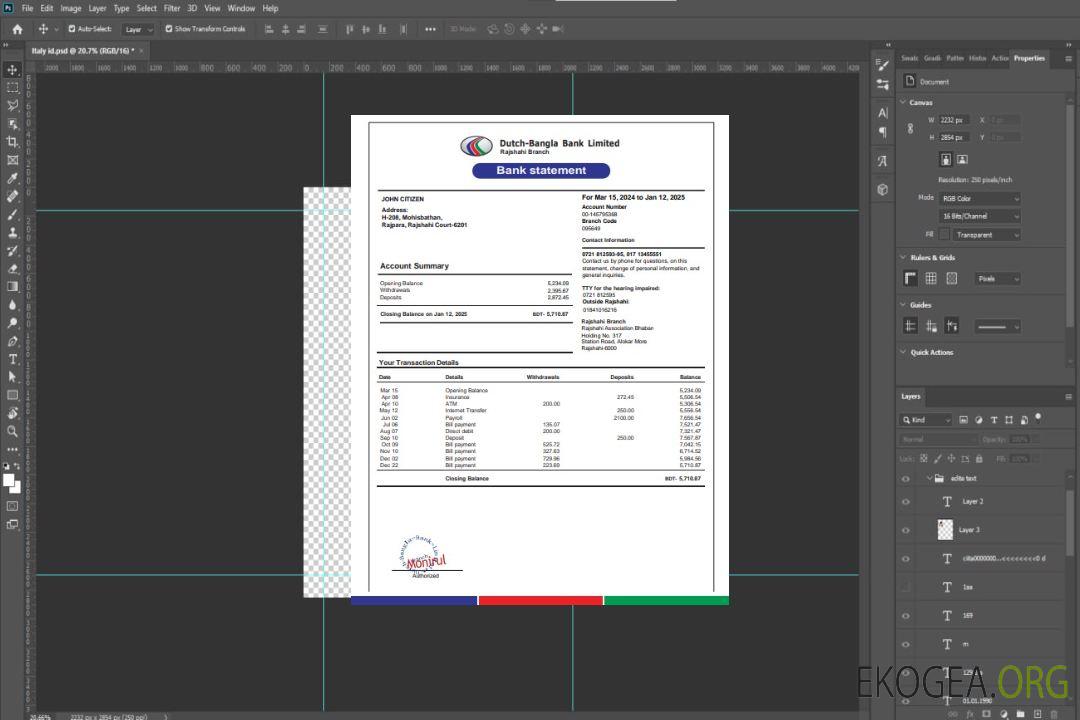Click the foreground color swatch
Screen dimensions: 1080x720
pyautogui.click(x=9, y=480)
